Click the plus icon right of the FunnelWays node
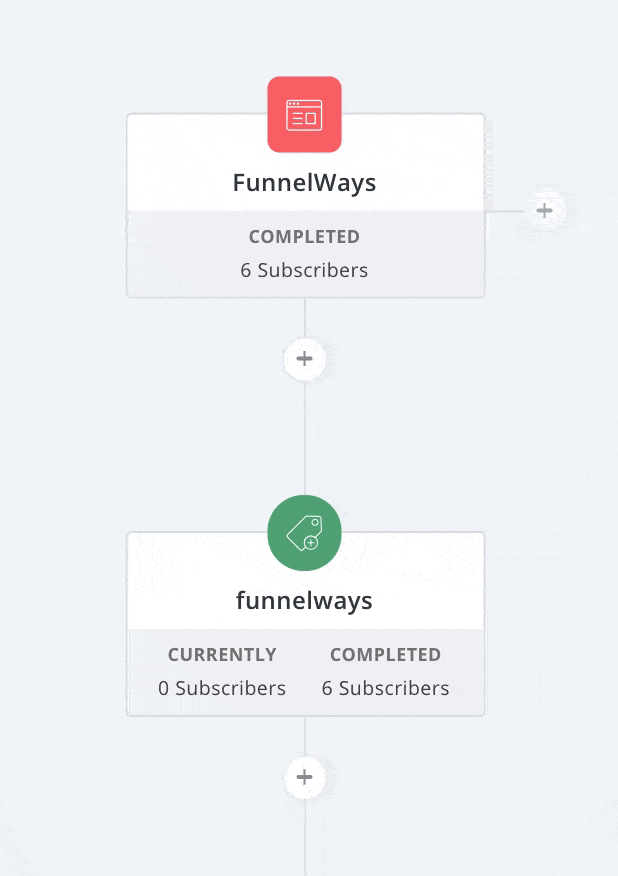618x876 pixels. [x=545, y=210]
